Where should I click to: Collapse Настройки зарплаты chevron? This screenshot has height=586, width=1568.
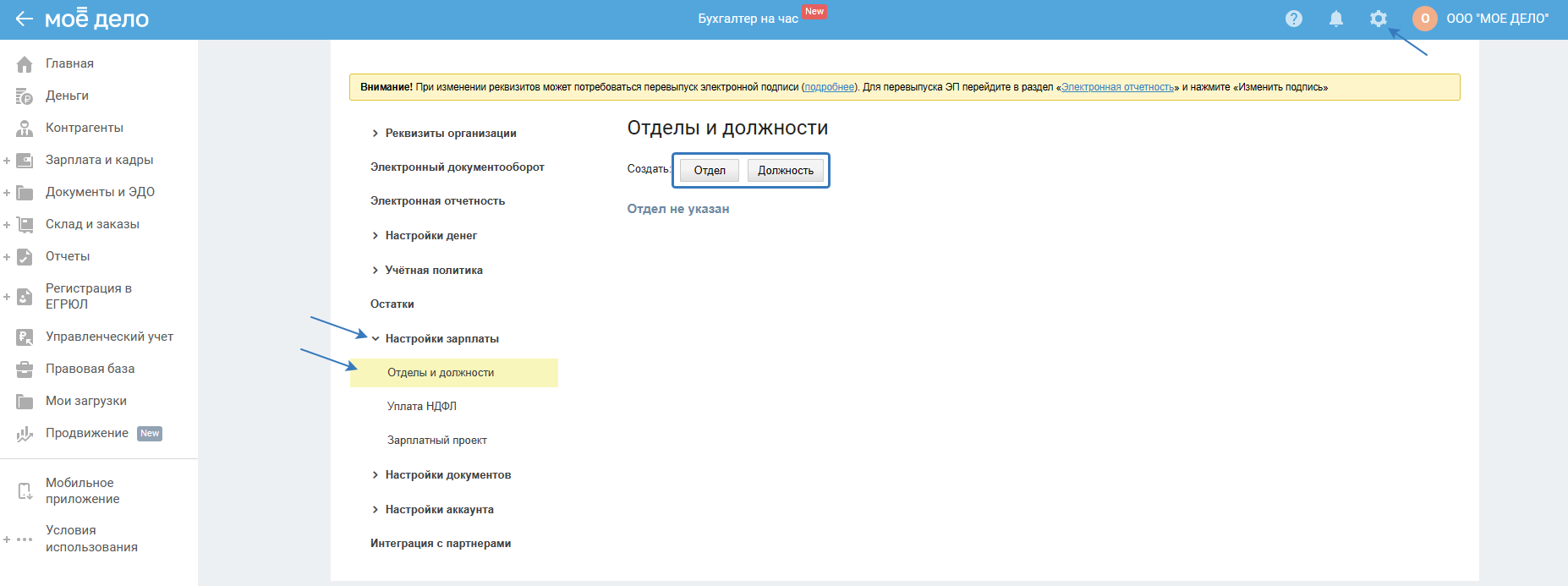(376, 339)
